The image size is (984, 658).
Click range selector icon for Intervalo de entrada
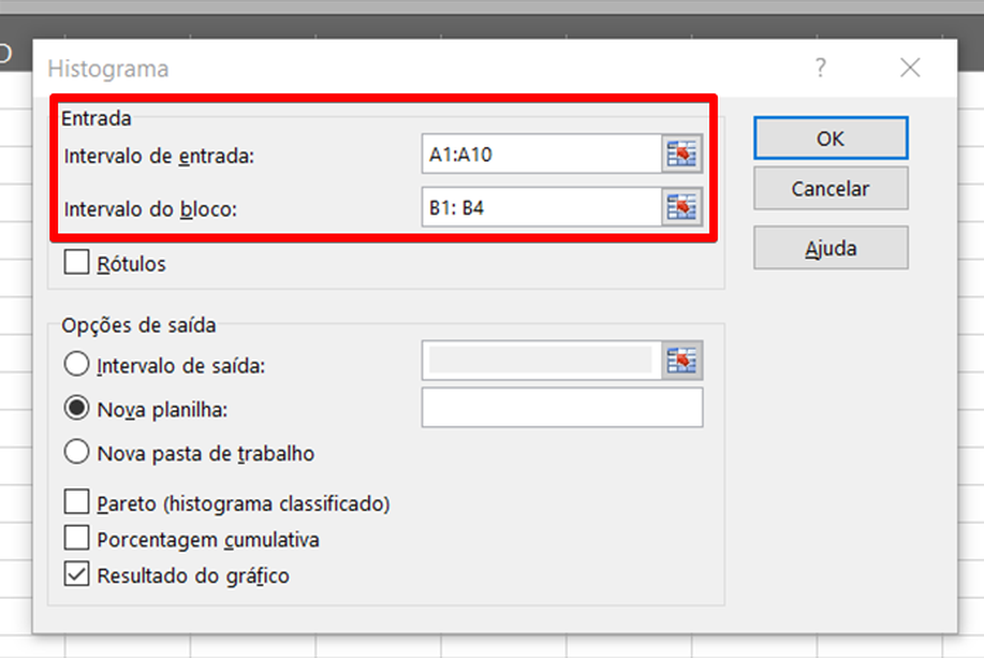(x=681, y=154)
